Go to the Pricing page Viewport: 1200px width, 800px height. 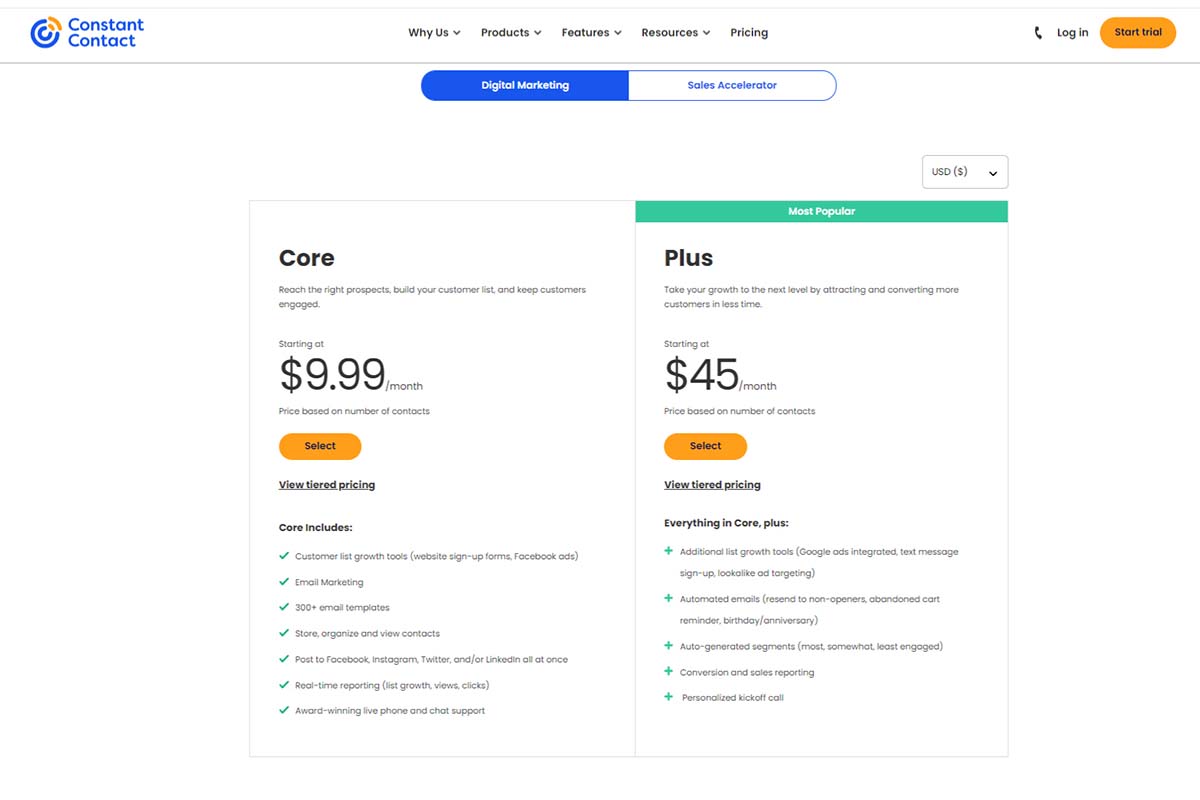pos(749,33)
